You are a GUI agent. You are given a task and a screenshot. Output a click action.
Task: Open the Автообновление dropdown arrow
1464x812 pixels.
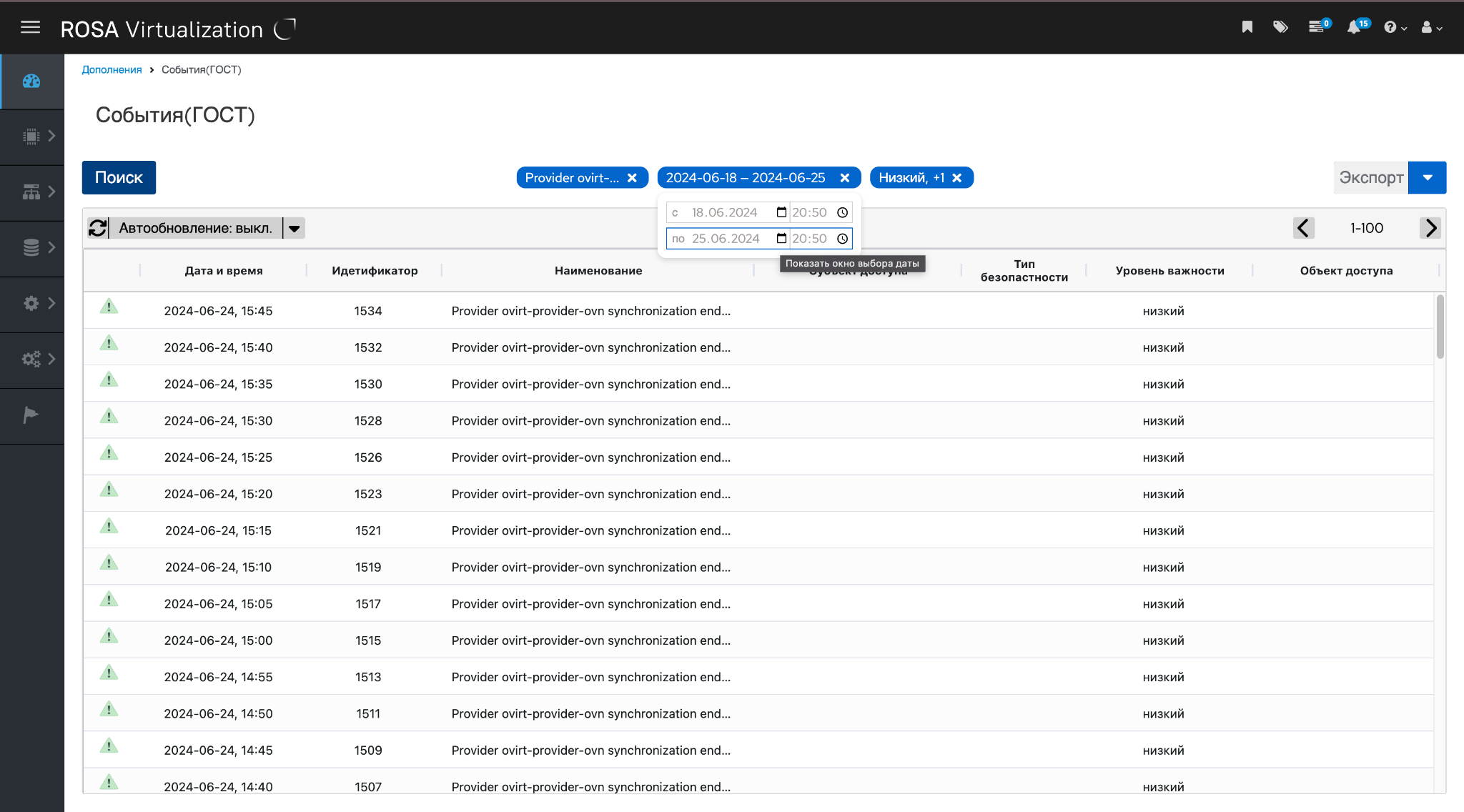click(294, 228)
